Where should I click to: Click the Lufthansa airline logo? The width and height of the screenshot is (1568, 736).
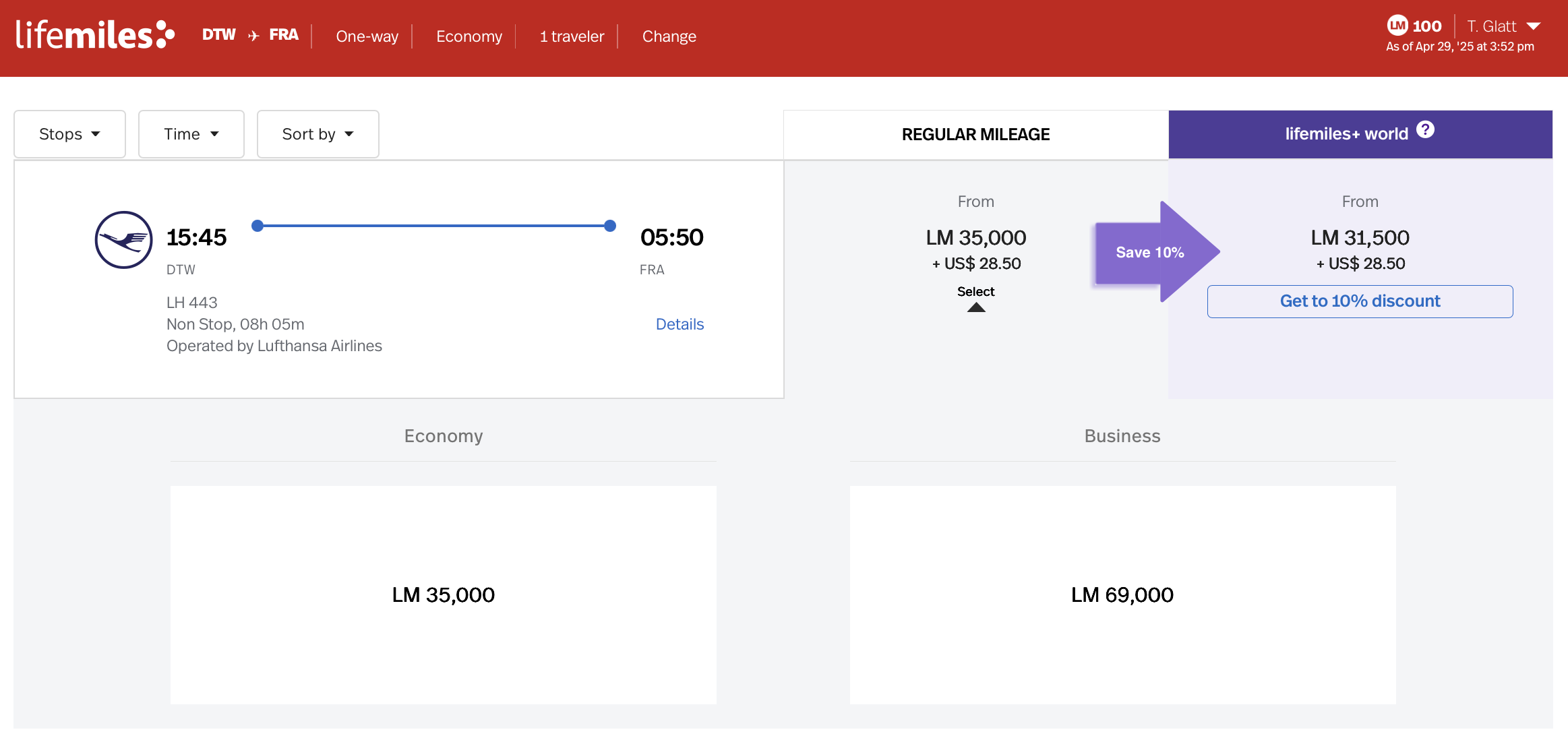[x=123, y=240]
